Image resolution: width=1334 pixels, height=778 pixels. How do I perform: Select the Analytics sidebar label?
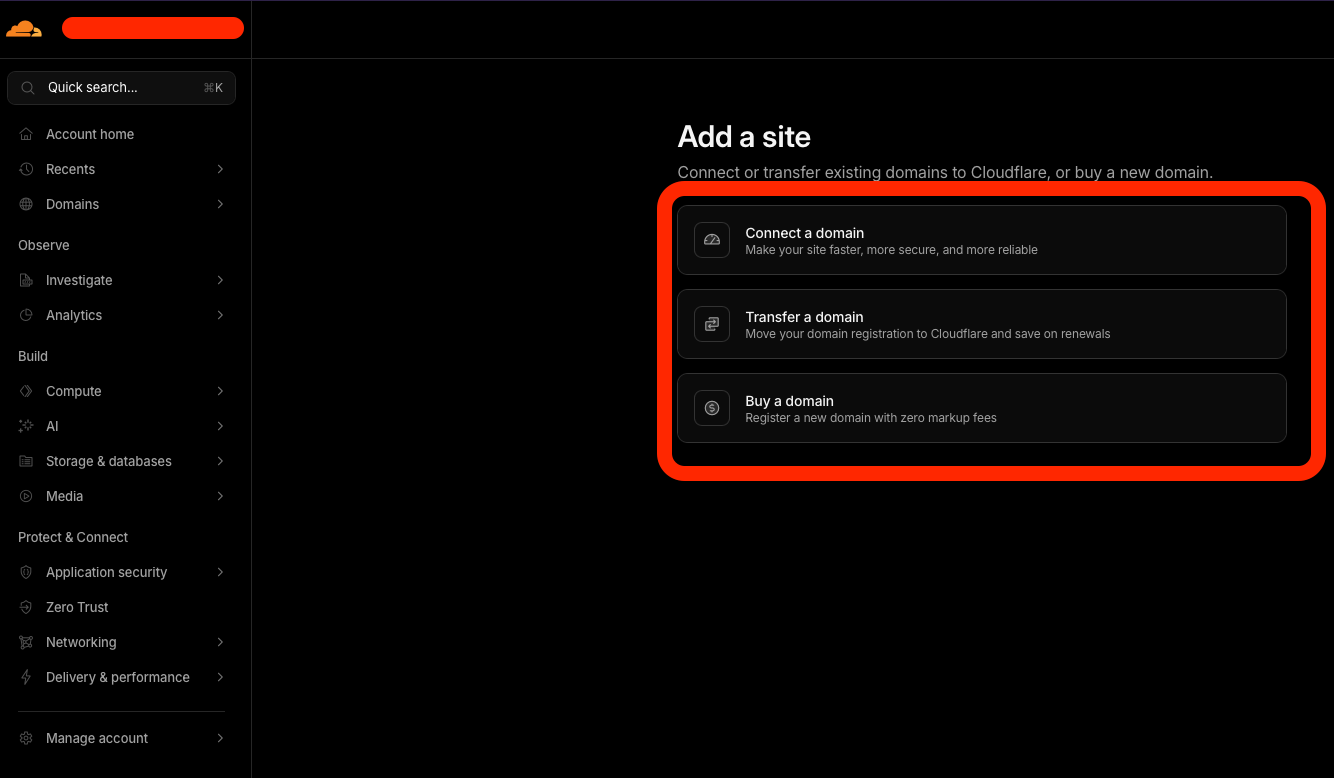(74, 315)
